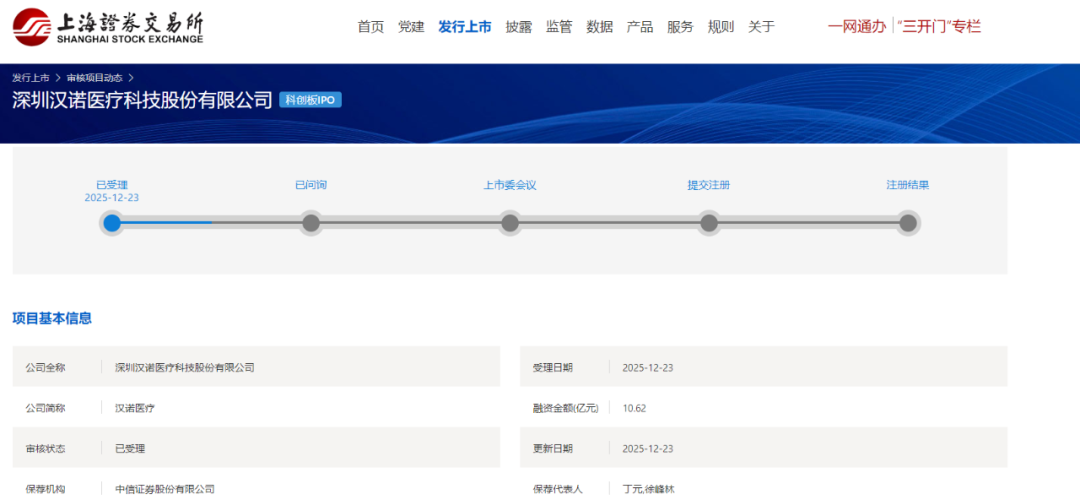Click the 发行上市 breadcrumb link
Image resolution: width=1080 pixels, height=500 pixels.
point(31,78)
